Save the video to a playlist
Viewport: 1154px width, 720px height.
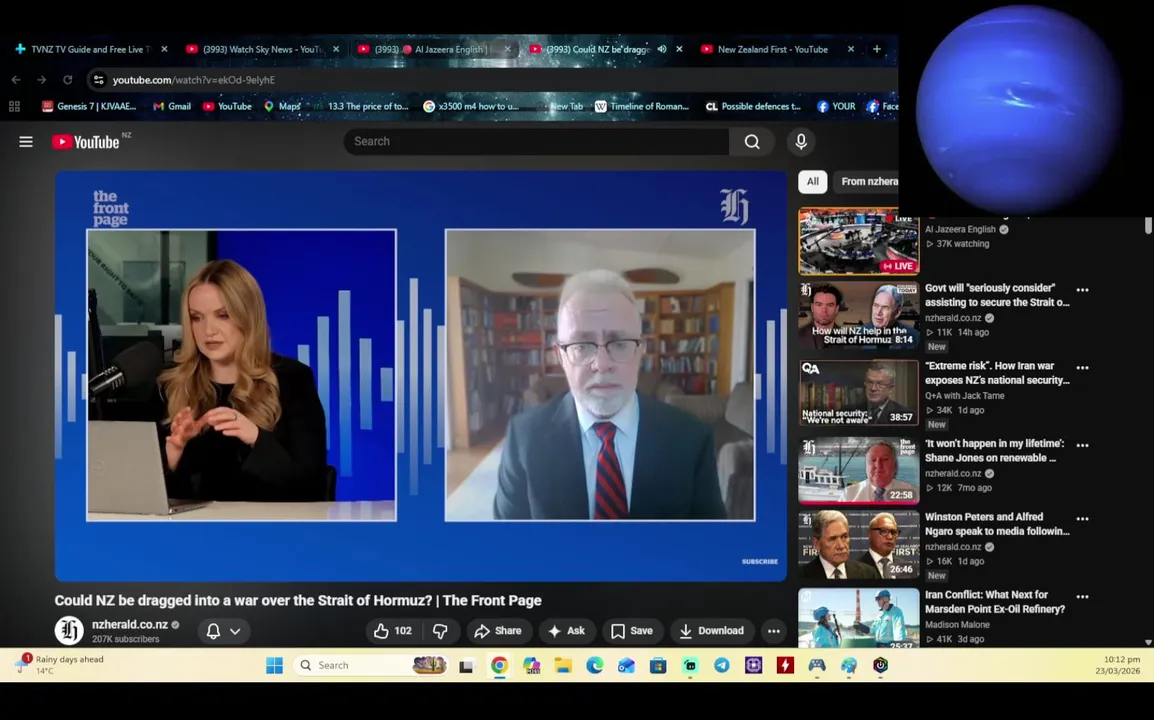tap(631, 631)
